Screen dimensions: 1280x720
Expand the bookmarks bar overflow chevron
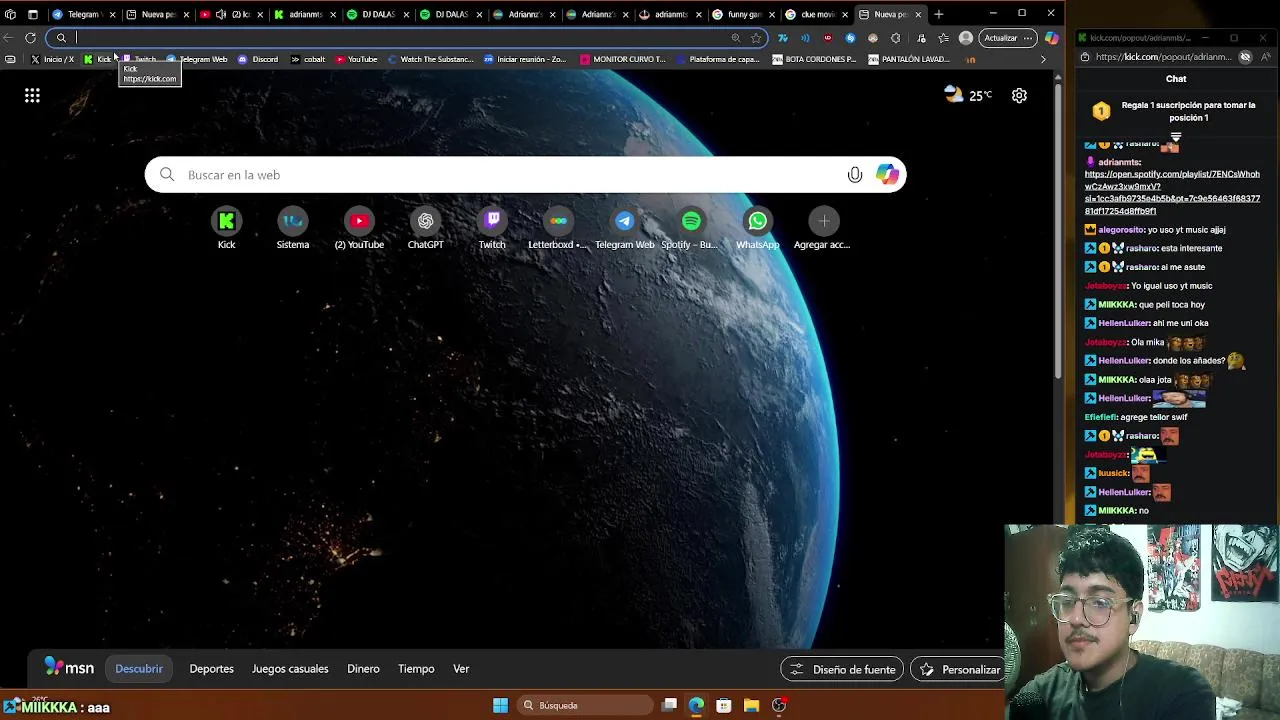pyautogui.click(x=1043, y=59)
